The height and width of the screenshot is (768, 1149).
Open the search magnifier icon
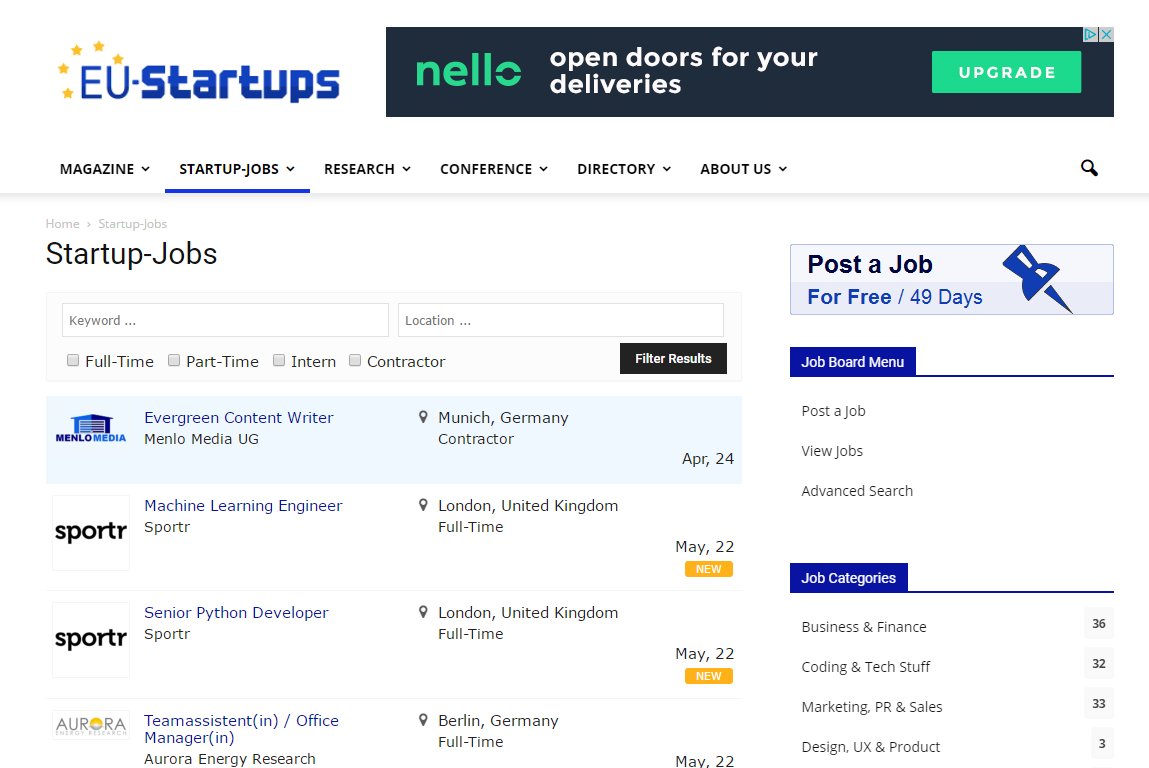[x=1089, y=169]
